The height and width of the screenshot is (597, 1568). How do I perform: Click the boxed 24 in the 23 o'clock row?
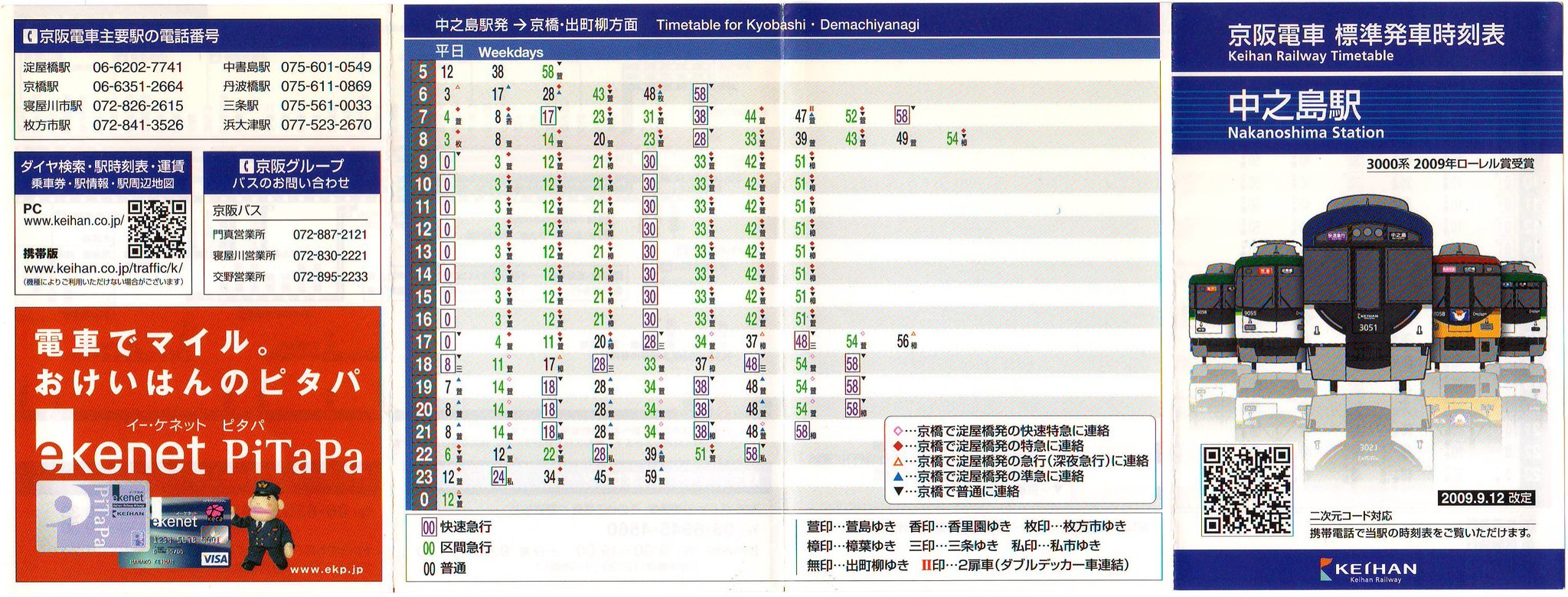coord(498,477)
